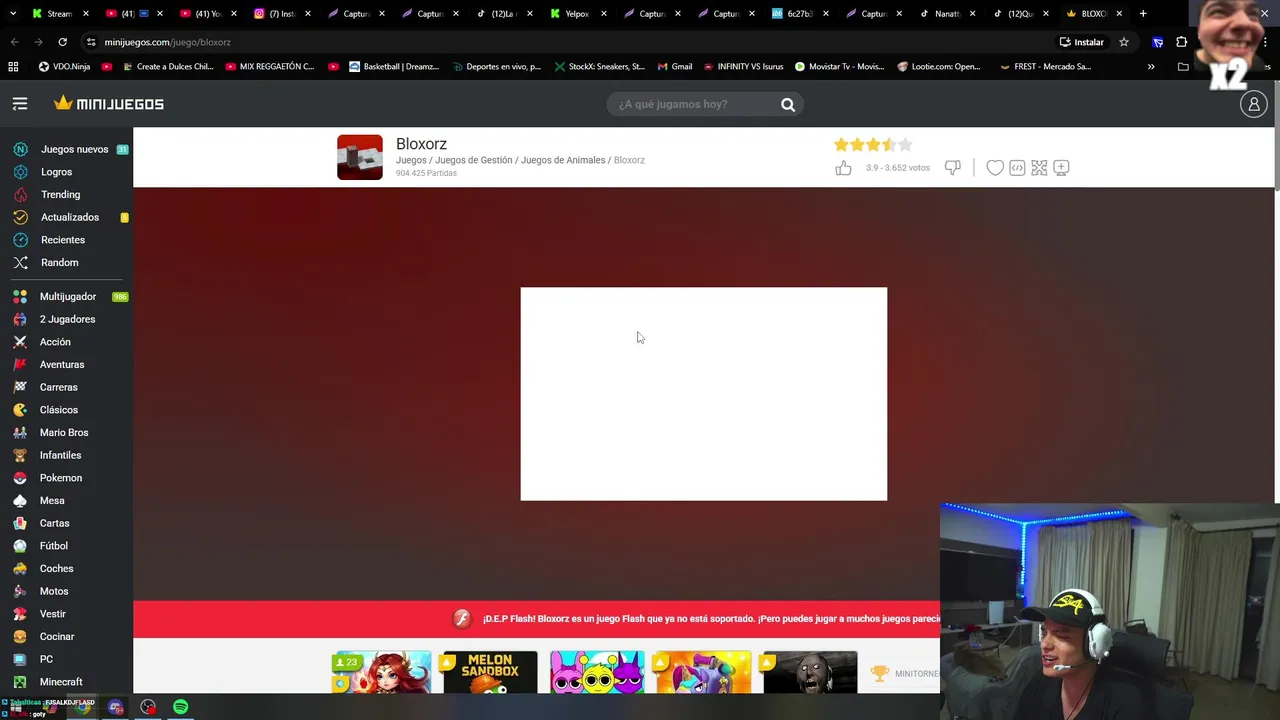Select the Carreras category
Image resolution: width=1280 pixels, height=720 pixels.
[x=58, y=387]
